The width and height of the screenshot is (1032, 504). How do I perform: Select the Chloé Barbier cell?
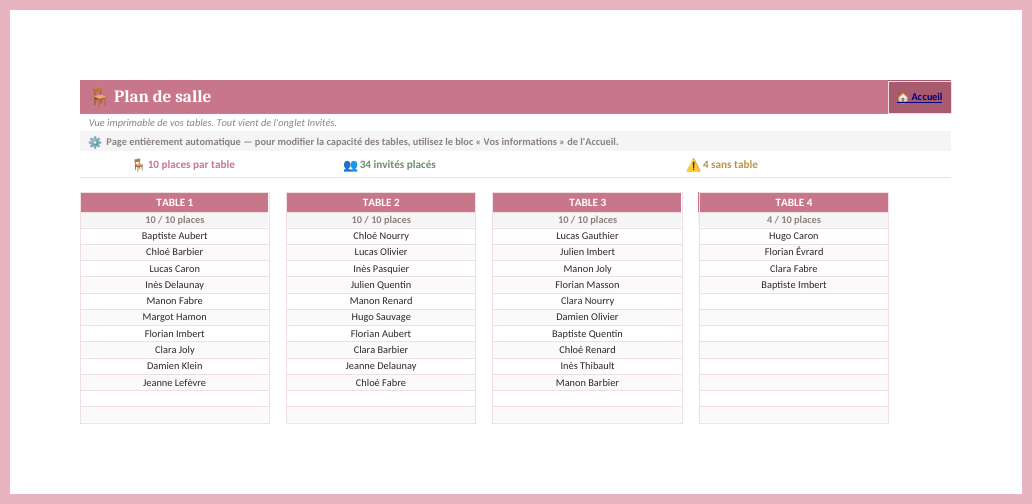[174, 252]
